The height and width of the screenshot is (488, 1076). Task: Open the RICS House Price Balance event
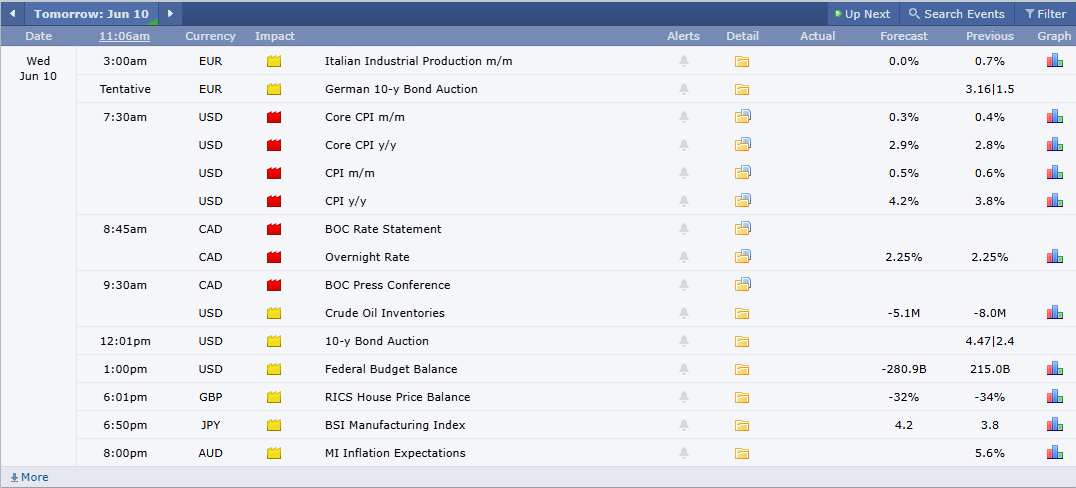[397, 397]
